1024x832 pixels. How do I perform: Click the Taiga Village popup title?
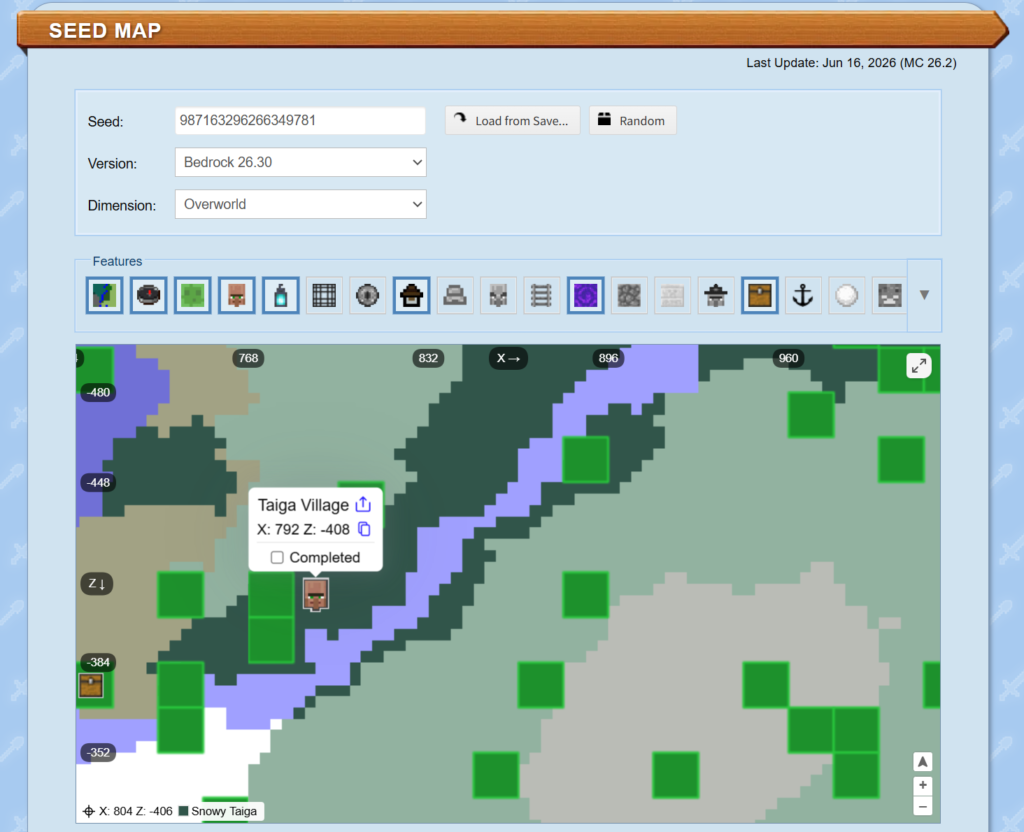pyautogui.click(x=303, y=505)
